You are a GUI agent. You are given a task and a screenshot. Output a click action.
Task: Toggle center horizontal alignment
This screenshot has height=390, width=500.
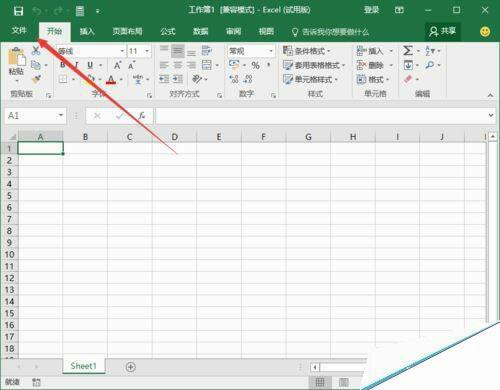pos(178,65)
